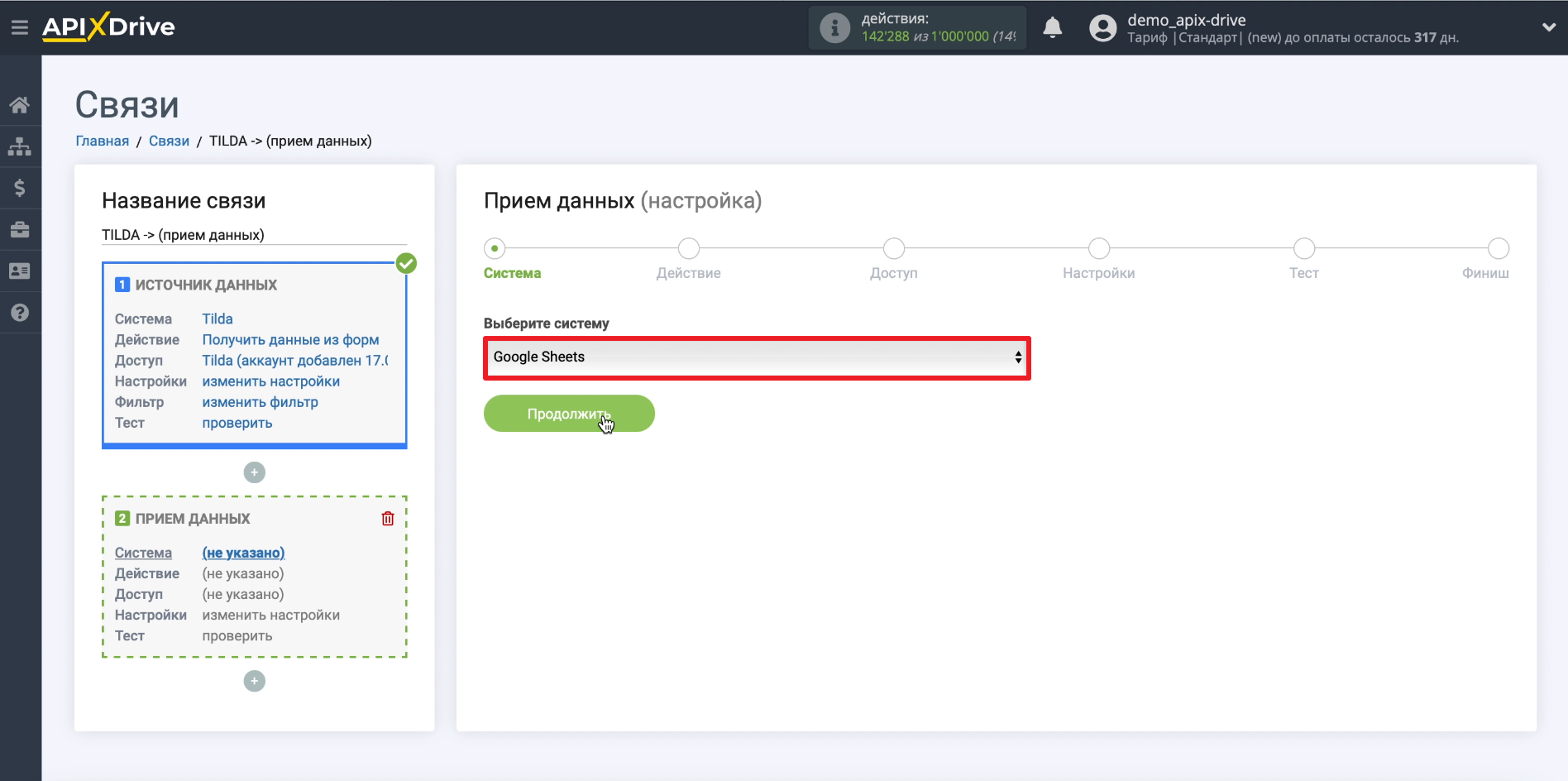Click the plus button between source and receiver blocks
This screenshot has width=1568, height=781.
click(x=255, y=472)
